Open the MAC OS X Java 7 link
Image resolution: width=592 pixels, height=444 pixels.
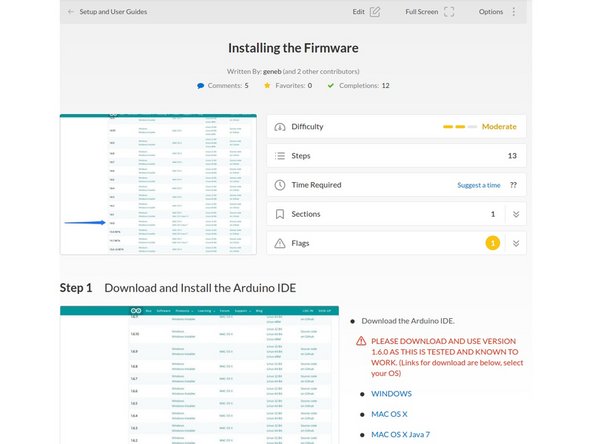point(400,435)
